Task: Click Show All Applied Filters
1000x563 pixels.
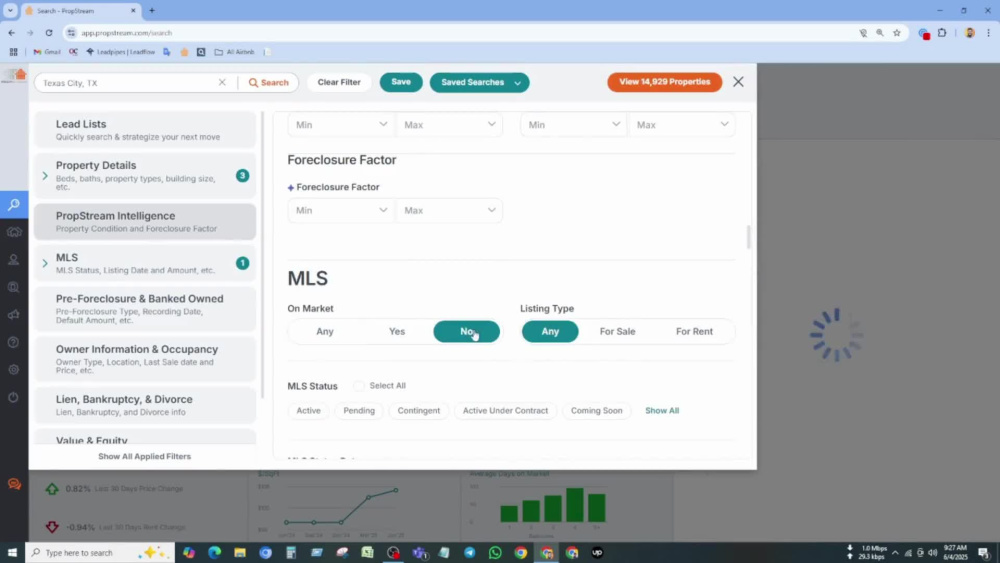Action: pos(144,457)
